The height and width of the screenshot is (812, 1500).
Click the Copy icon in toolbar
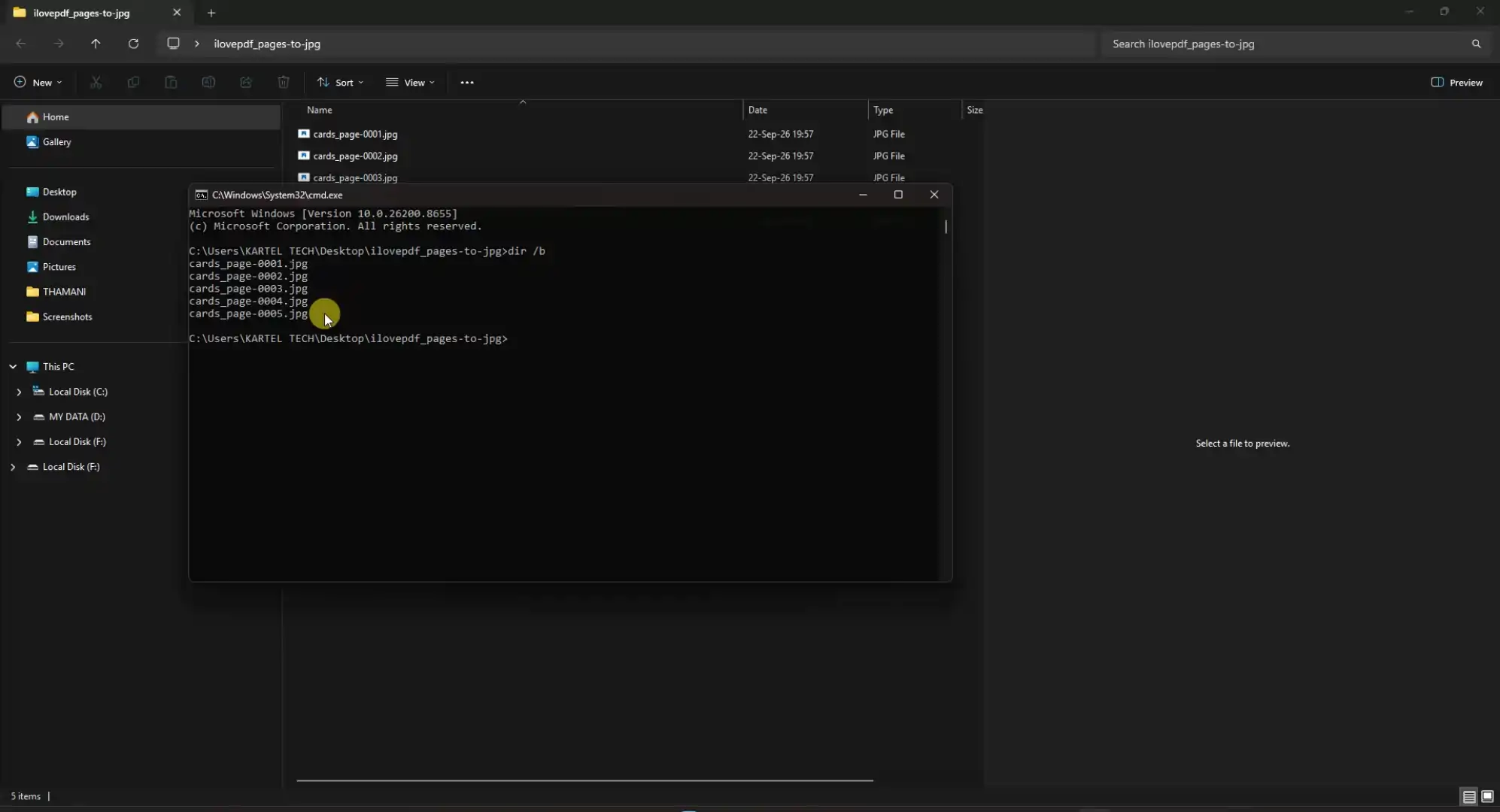(x=133, y=83)
